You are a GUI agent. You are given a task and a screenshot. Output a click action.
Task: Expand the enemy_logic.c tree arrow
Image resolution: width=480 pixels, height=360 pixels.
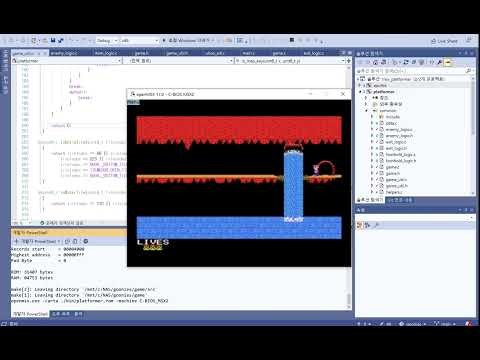click(372, 129)
